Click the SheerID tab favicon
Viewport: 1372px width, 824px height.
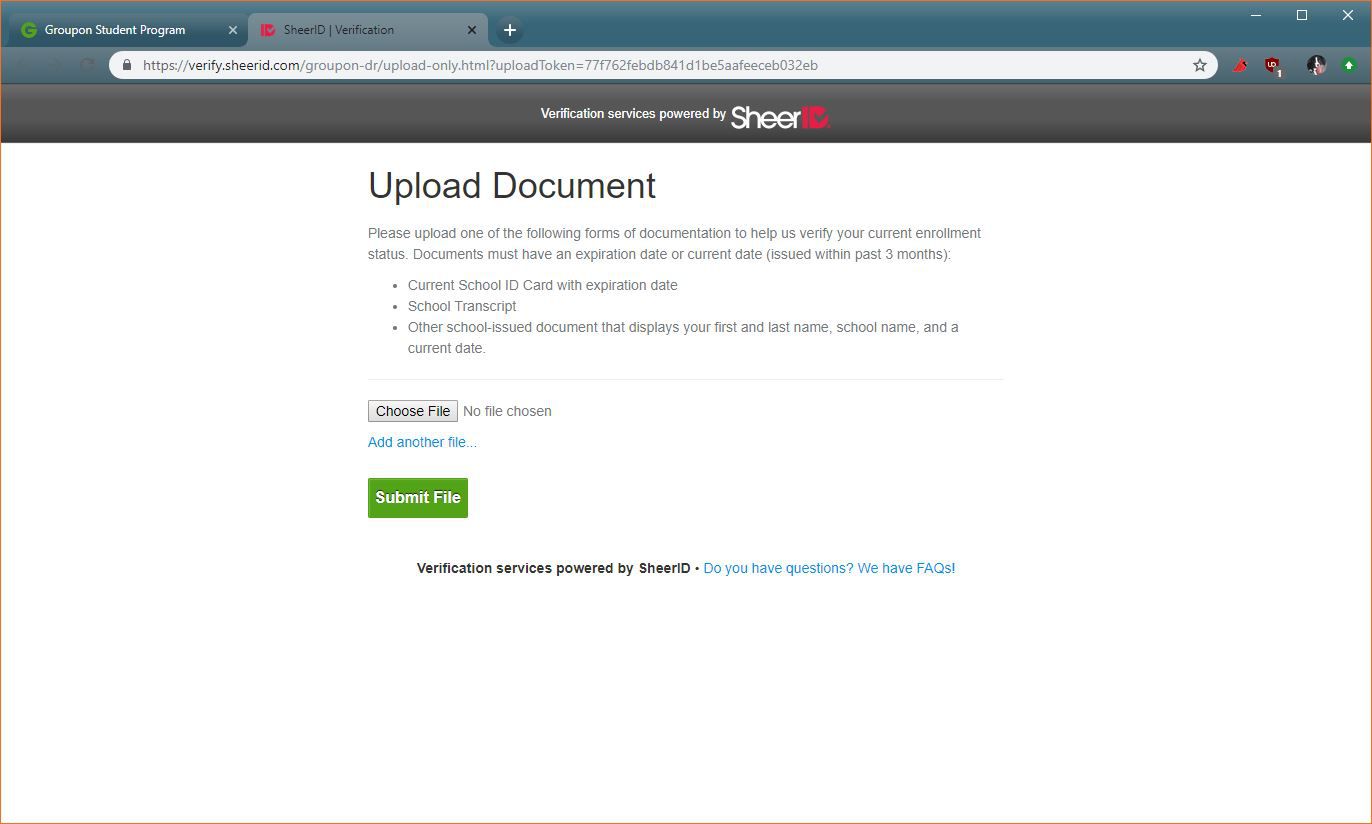coord(267,30)
